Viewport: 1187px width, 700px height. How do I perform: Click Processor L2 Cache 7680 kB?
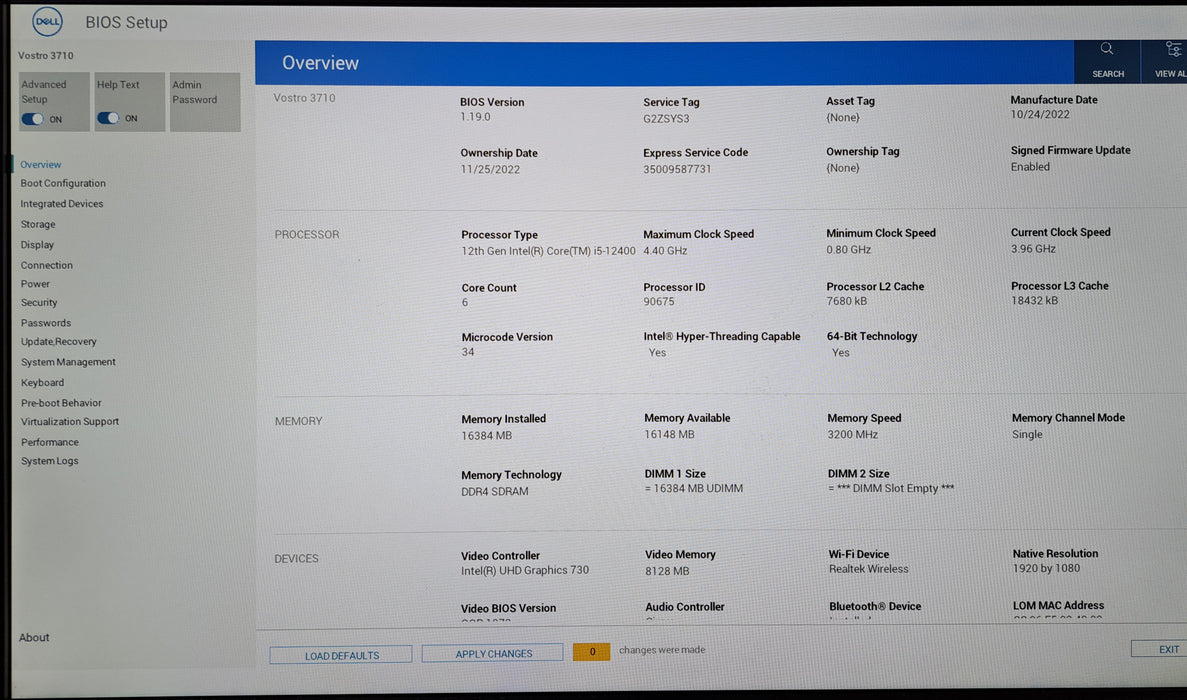[847, 301]
